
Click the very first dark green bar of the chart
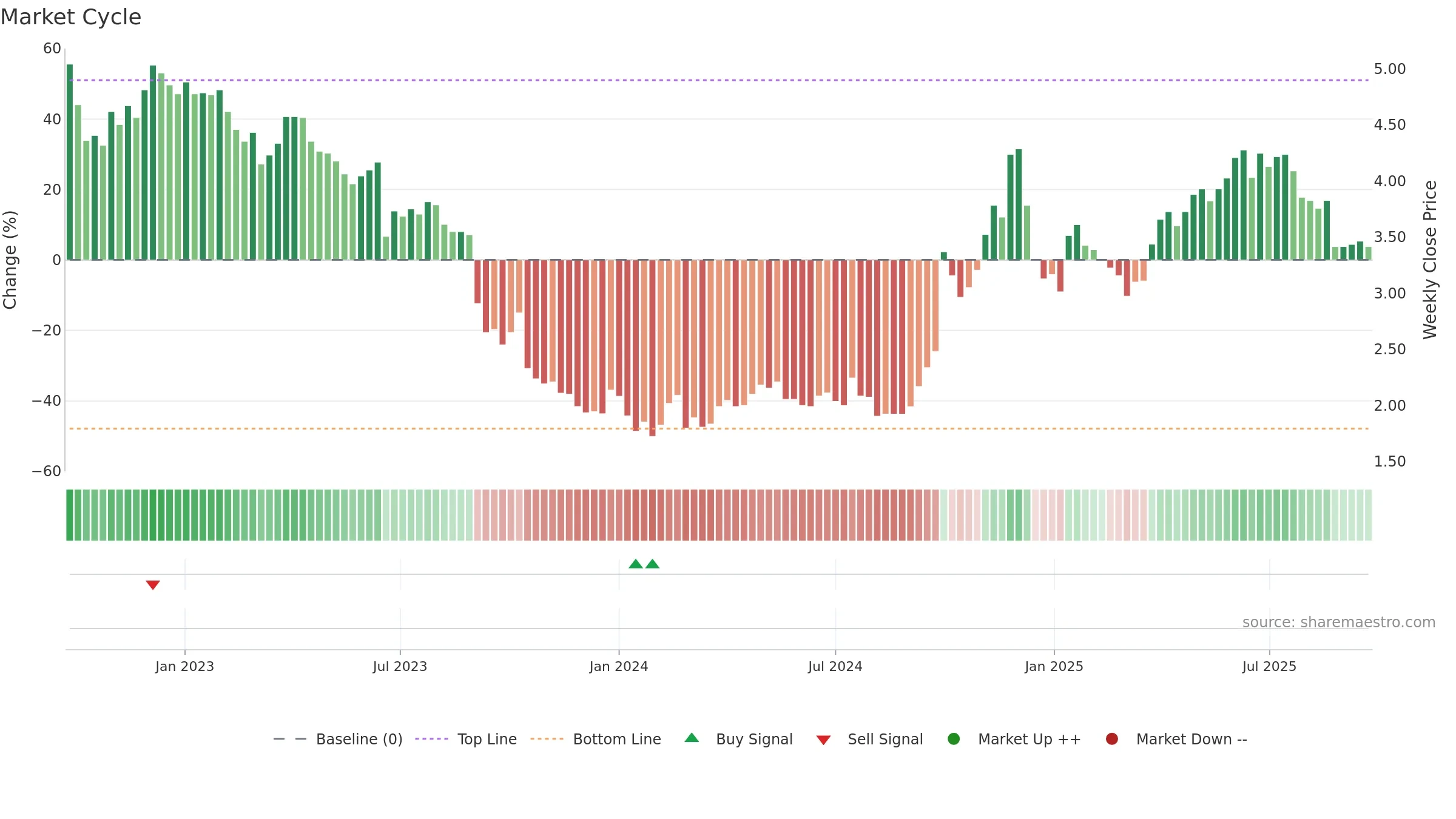pos(70,162)
